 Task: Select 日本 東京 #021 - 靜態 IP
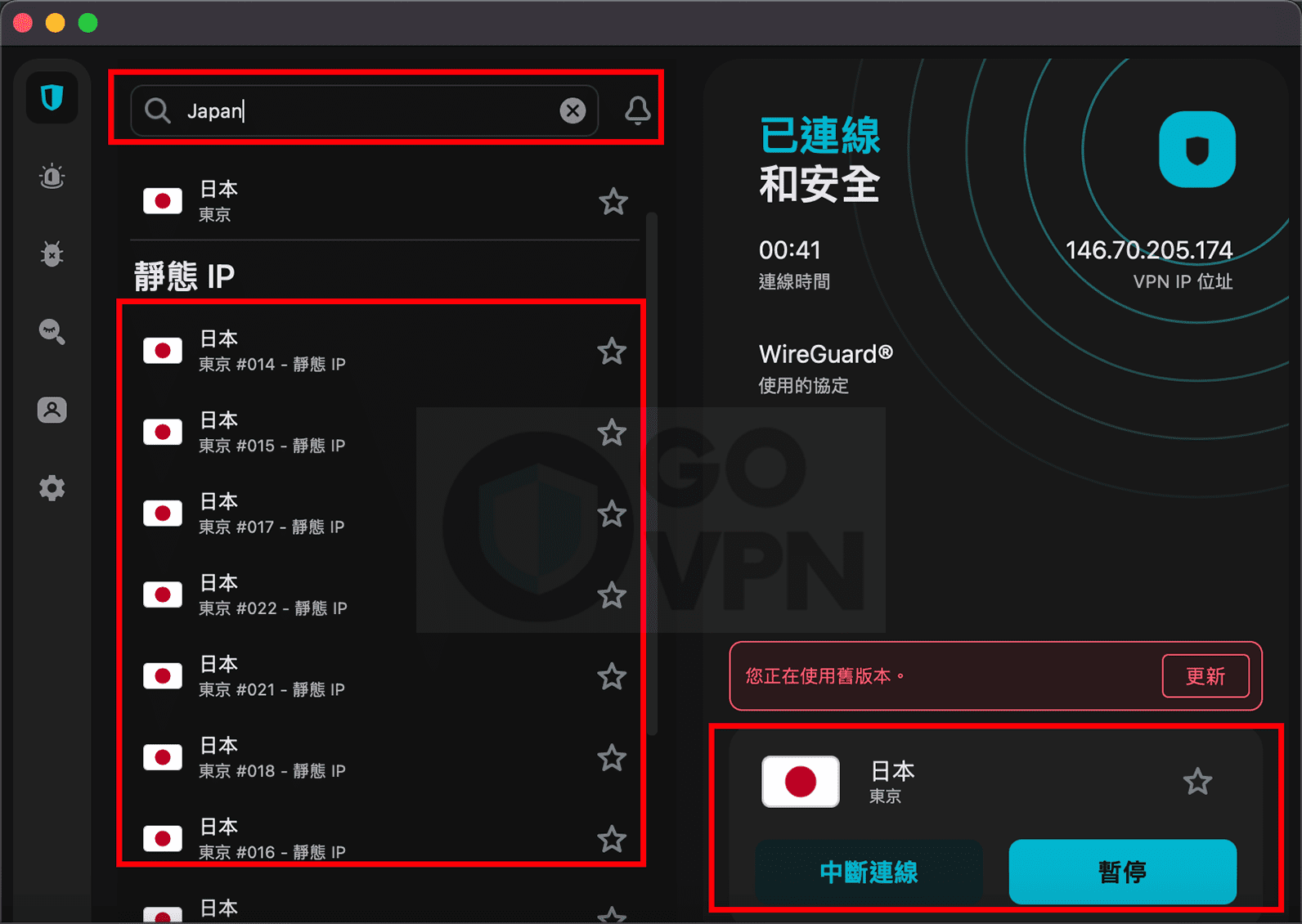click(383, 676)
